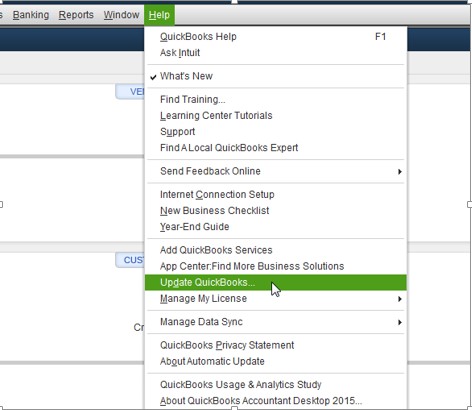Open the Banking menu
The width and height of the screenshot is (472, 410).
click(x=31, y=15)
